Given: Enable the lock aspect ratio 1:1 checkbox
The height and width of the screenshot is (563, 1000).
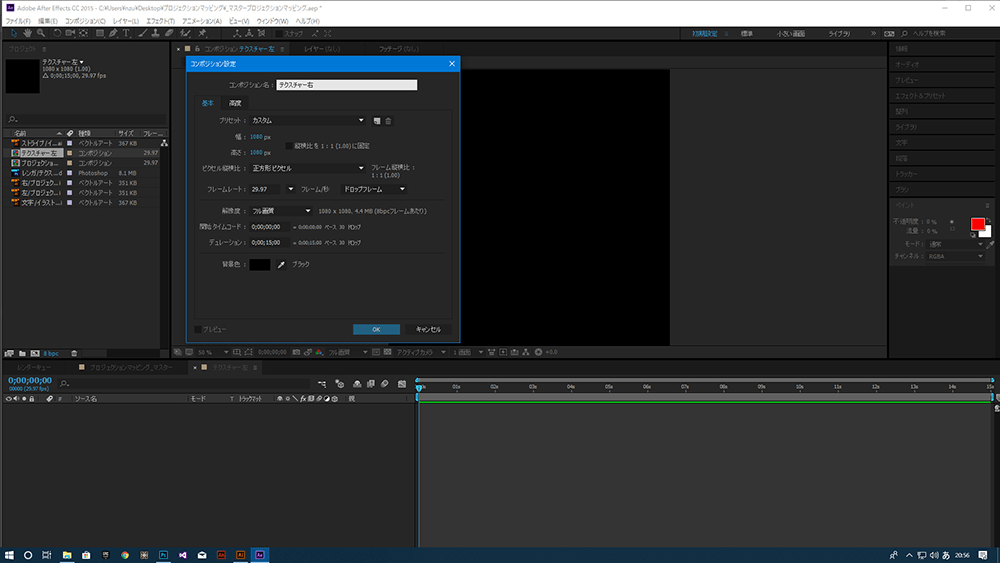Looking at the screenshot, I should click(289, 145).
